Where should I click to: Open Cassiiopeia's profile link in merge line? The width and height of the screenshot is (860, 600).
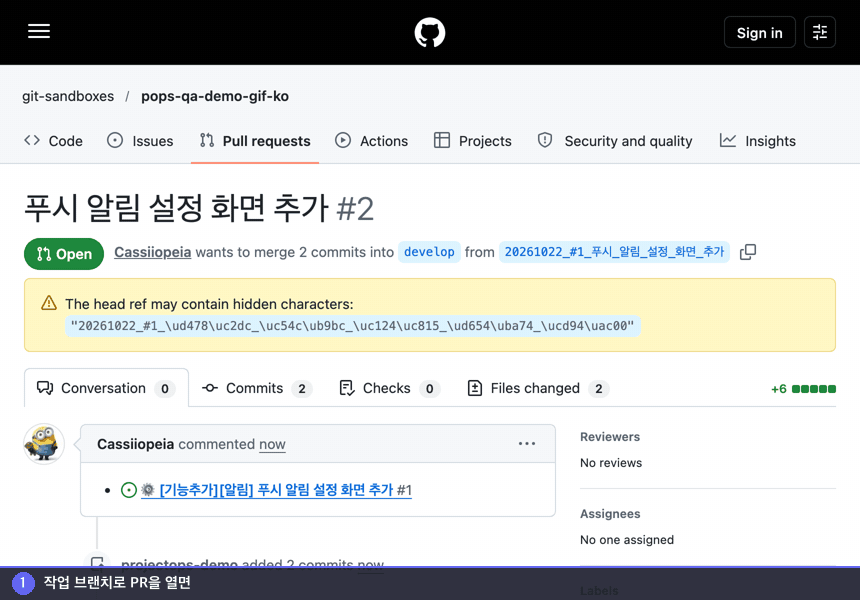(152, 252)
